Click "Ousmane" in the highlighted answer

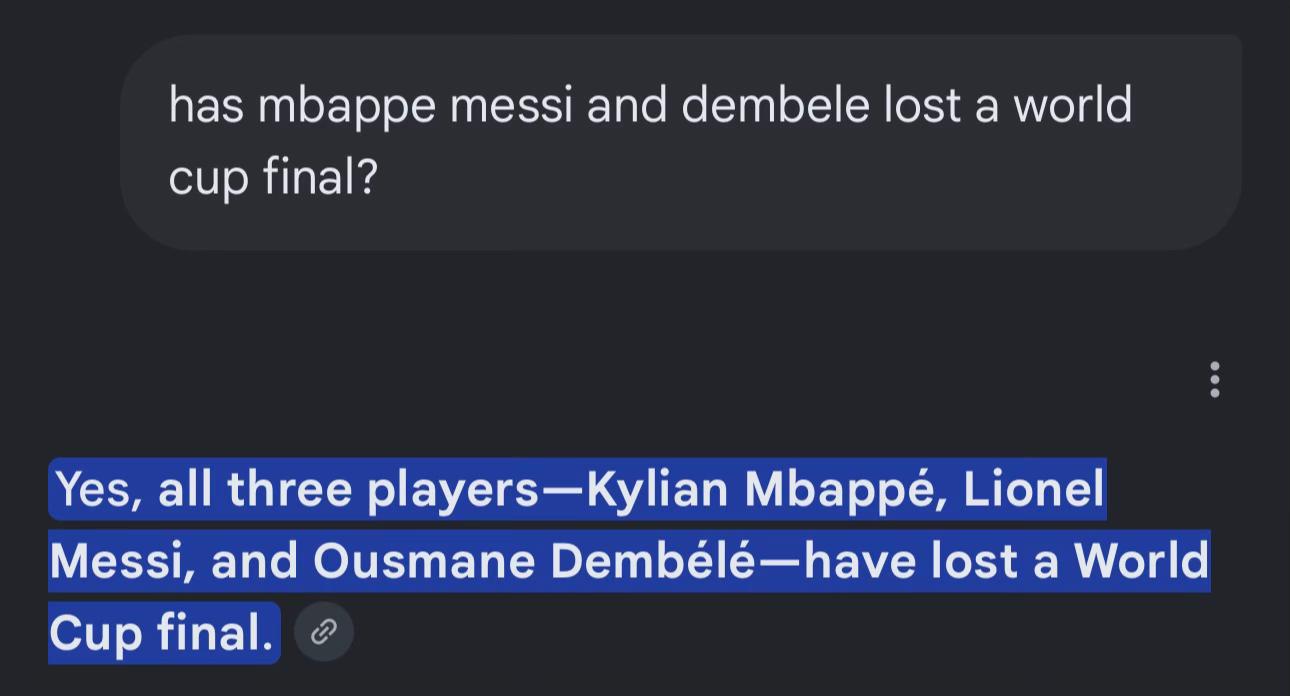pos(423,562)
